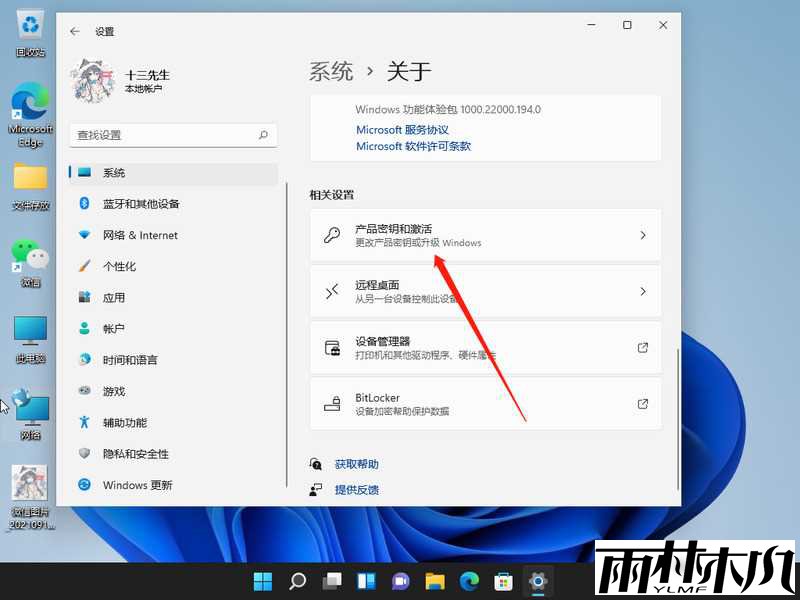Select the 网络 & Internet sidebar icon
Viewport: 800px width, 600px height.
tap(84, 235)
